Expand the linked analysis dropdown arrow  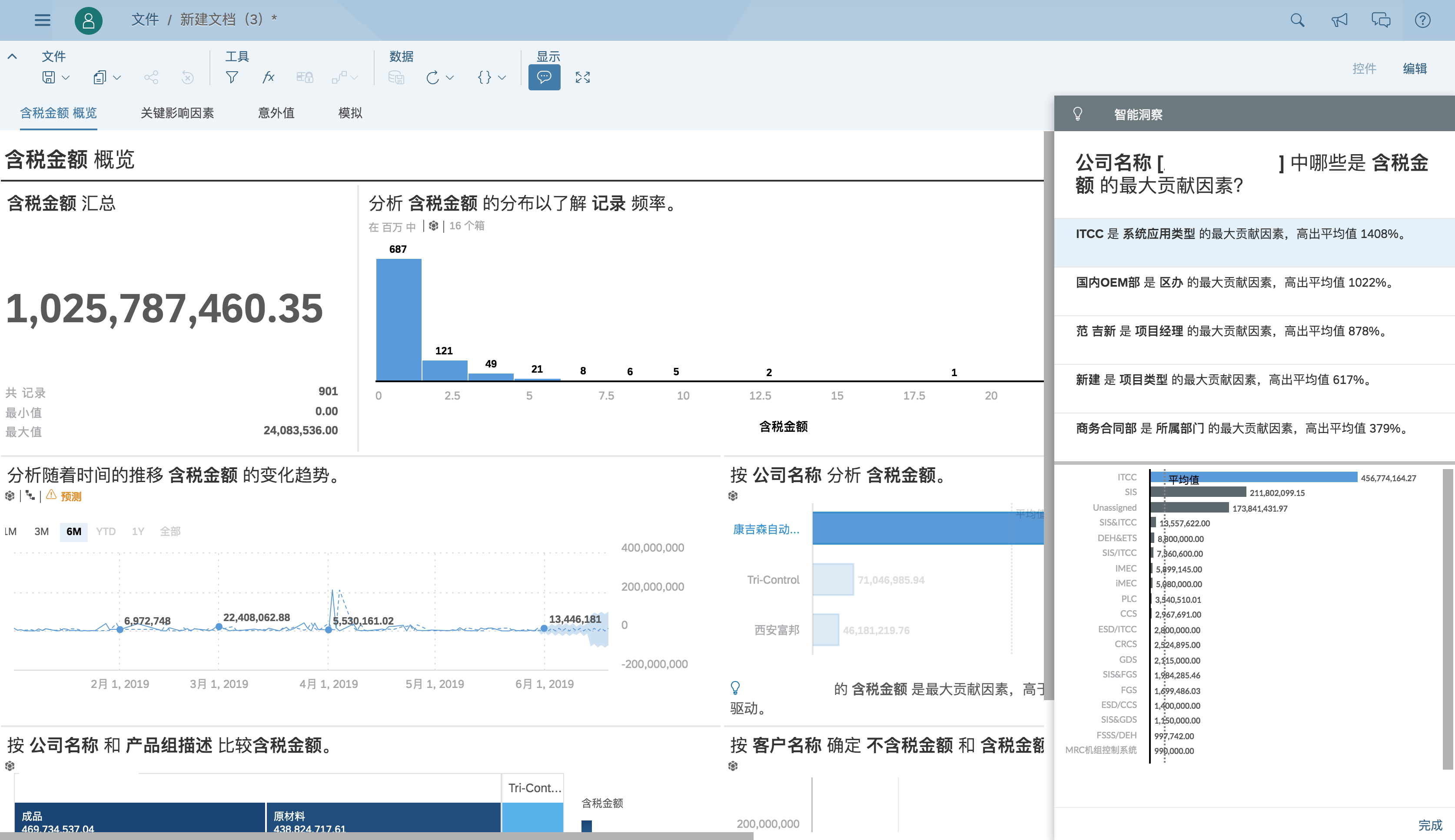click(354, 77)
